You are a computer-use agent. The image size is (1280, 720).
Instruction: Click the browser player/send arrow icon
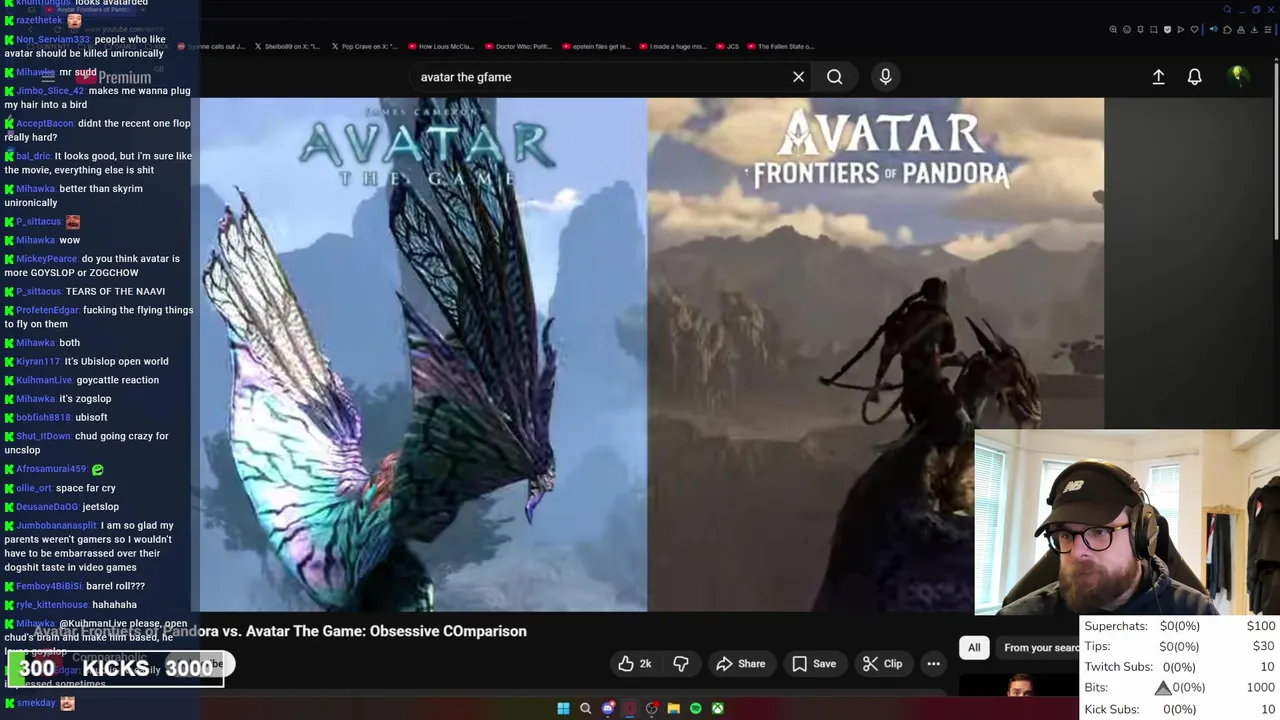[1181, 30]
